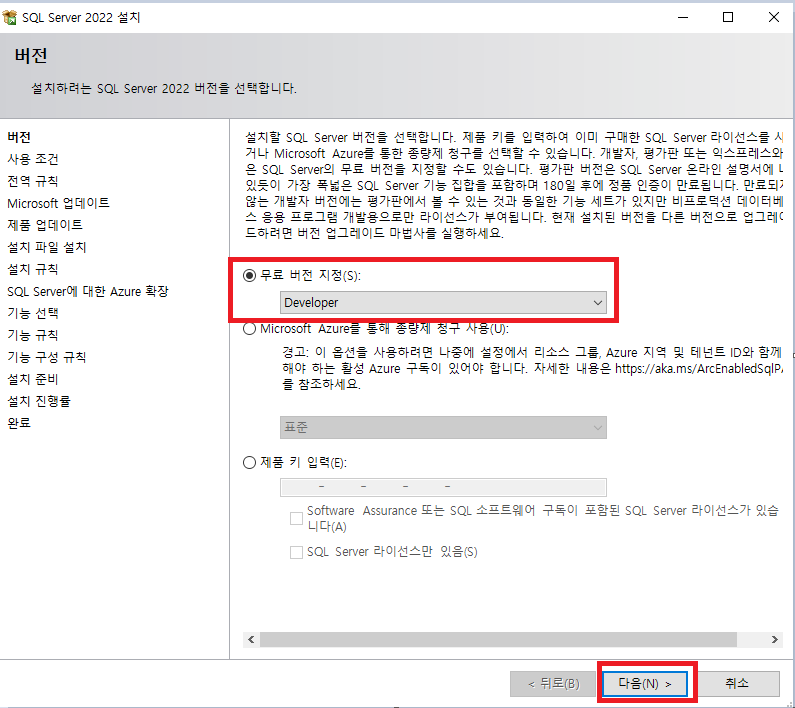Click the SQL Server setup title icon
Viewport: 795px width, 708px height.
click(10, 17)
